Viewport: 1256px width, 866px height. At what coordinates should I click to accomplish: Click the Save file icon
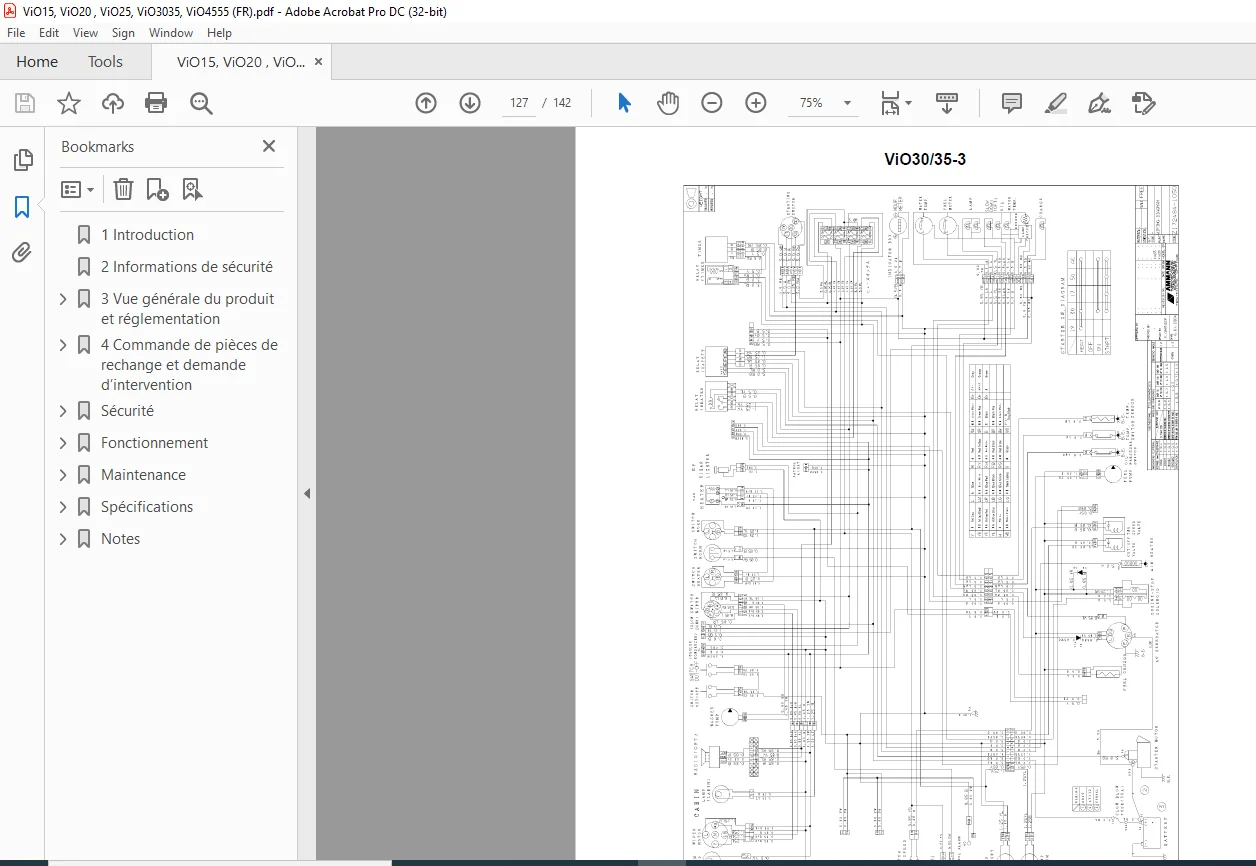25,103
